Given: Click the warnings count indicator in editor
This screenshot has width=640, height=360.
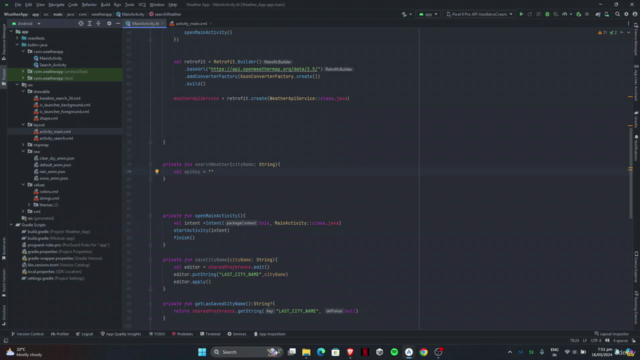Looking at the screenshot, I should 602,33.
